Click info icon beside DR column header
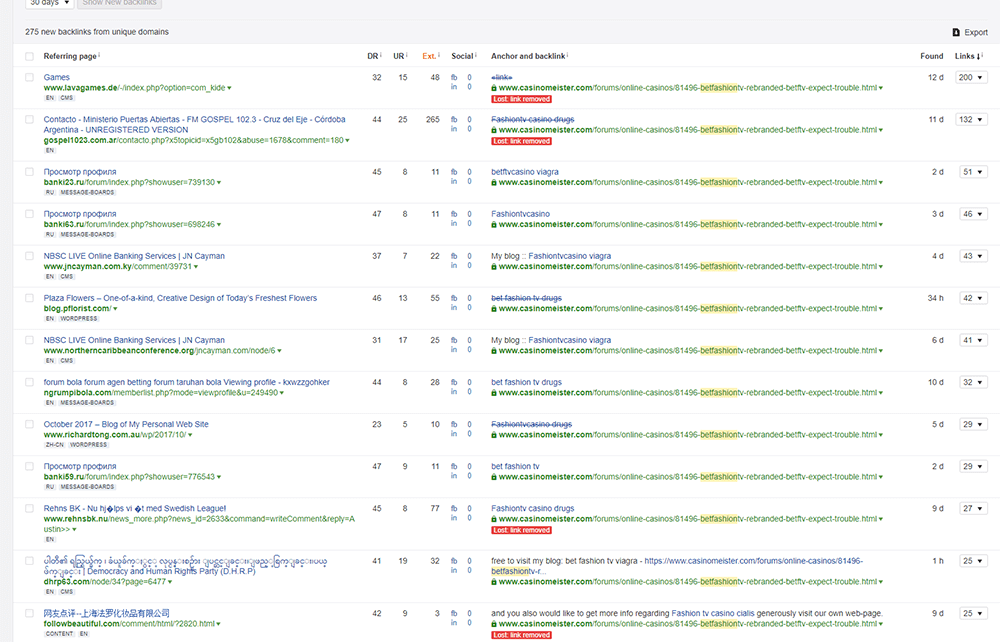 click(x=381, y=56)
